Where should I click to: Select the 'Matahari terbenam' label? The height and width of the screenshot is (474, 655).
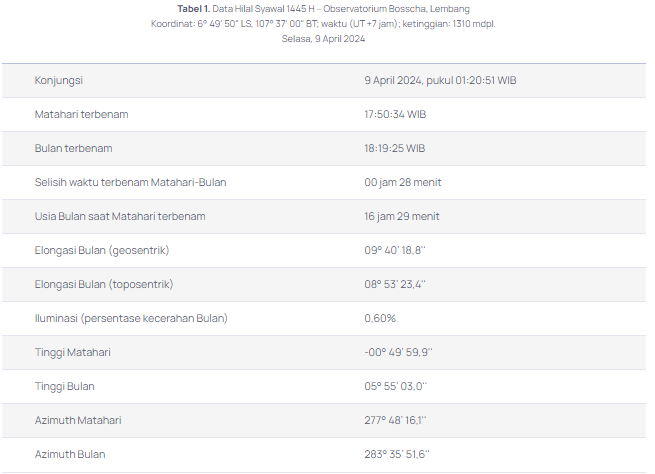[81, 114]
